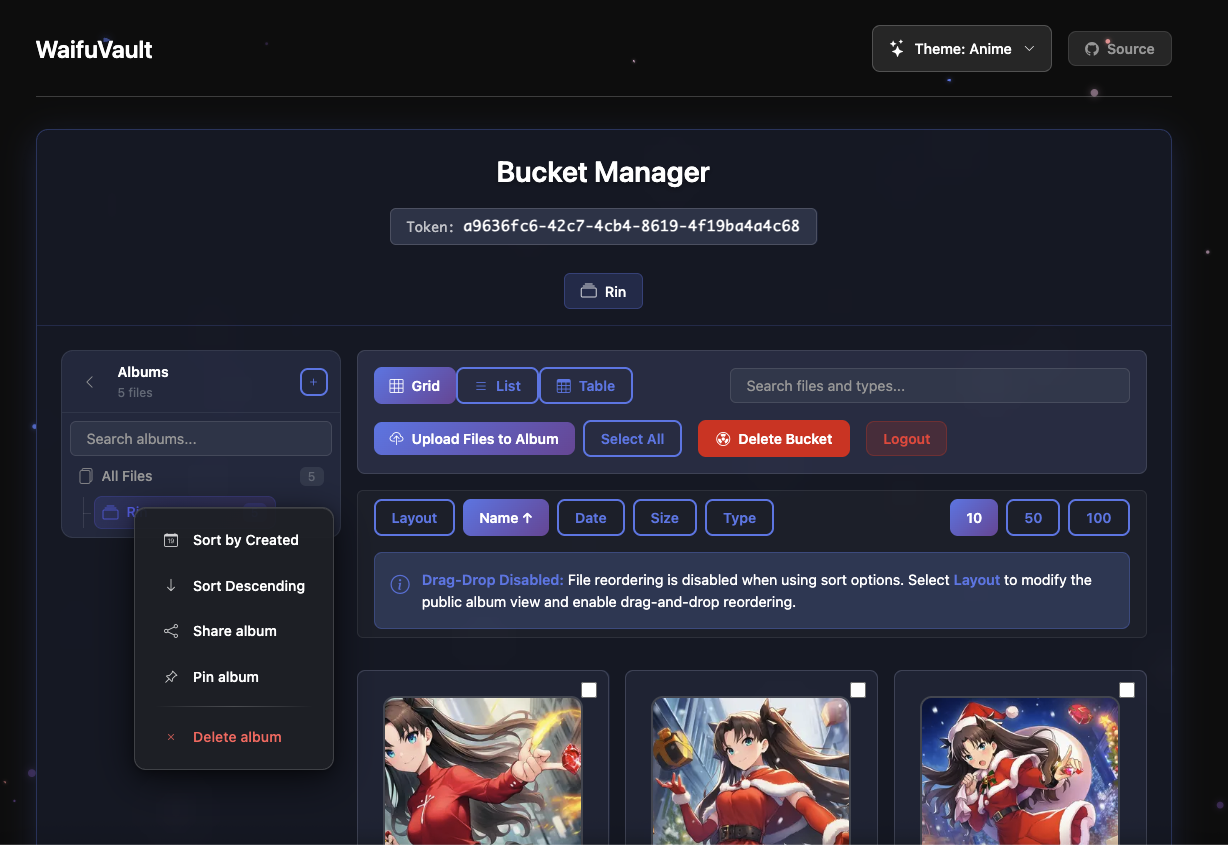The height and width of the screenshot is (845, 1228).
Task: Set page size to 50
Action: [1033, 518]
